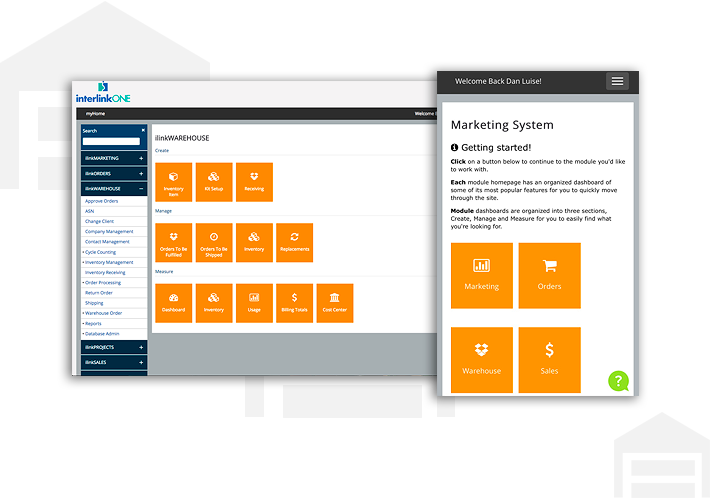Open the Inventory tile under Measure
This screenshot has height=498, width=710.
coord(214,303)
